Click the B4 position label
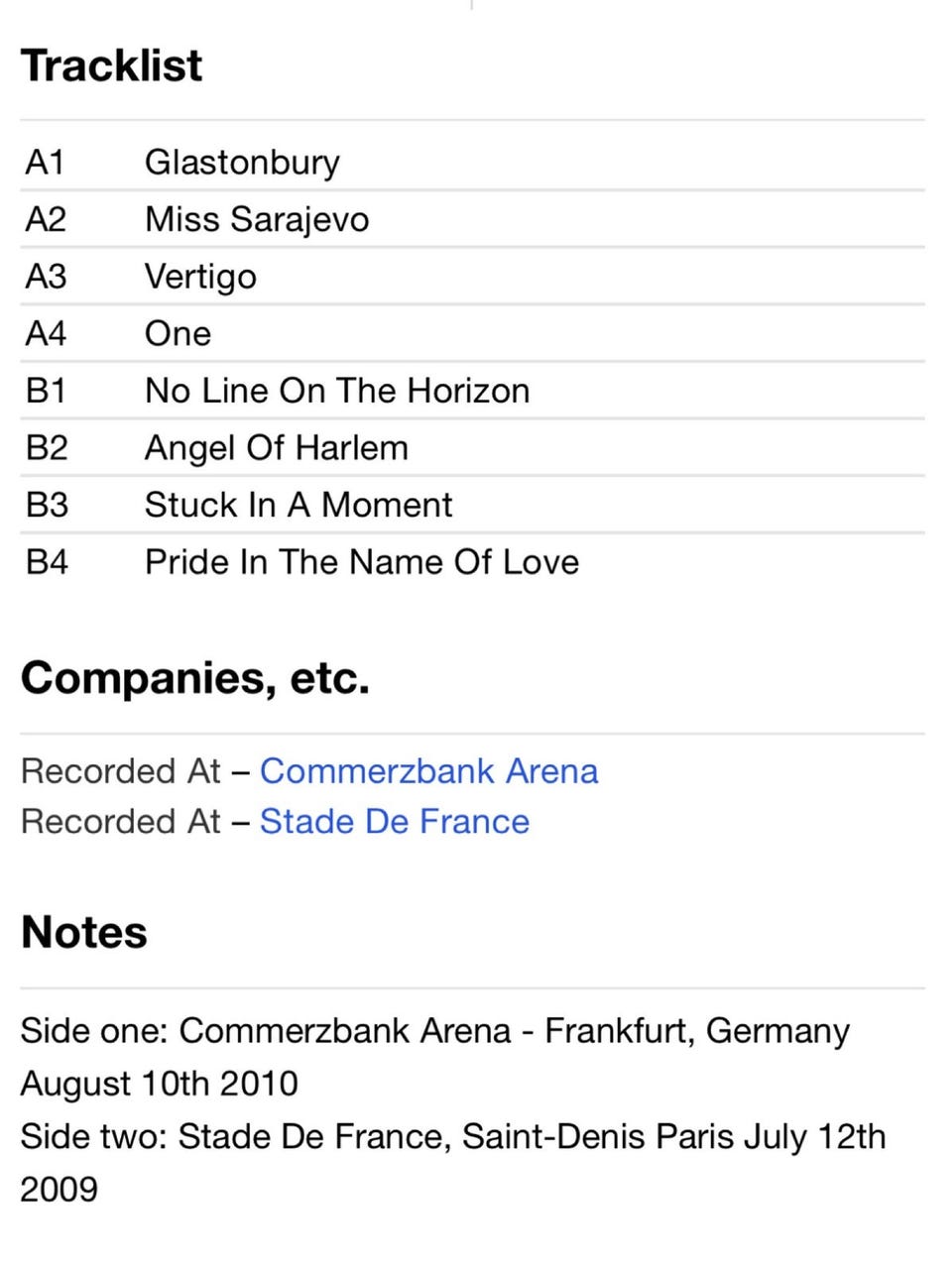 click(x=47, y=562)
